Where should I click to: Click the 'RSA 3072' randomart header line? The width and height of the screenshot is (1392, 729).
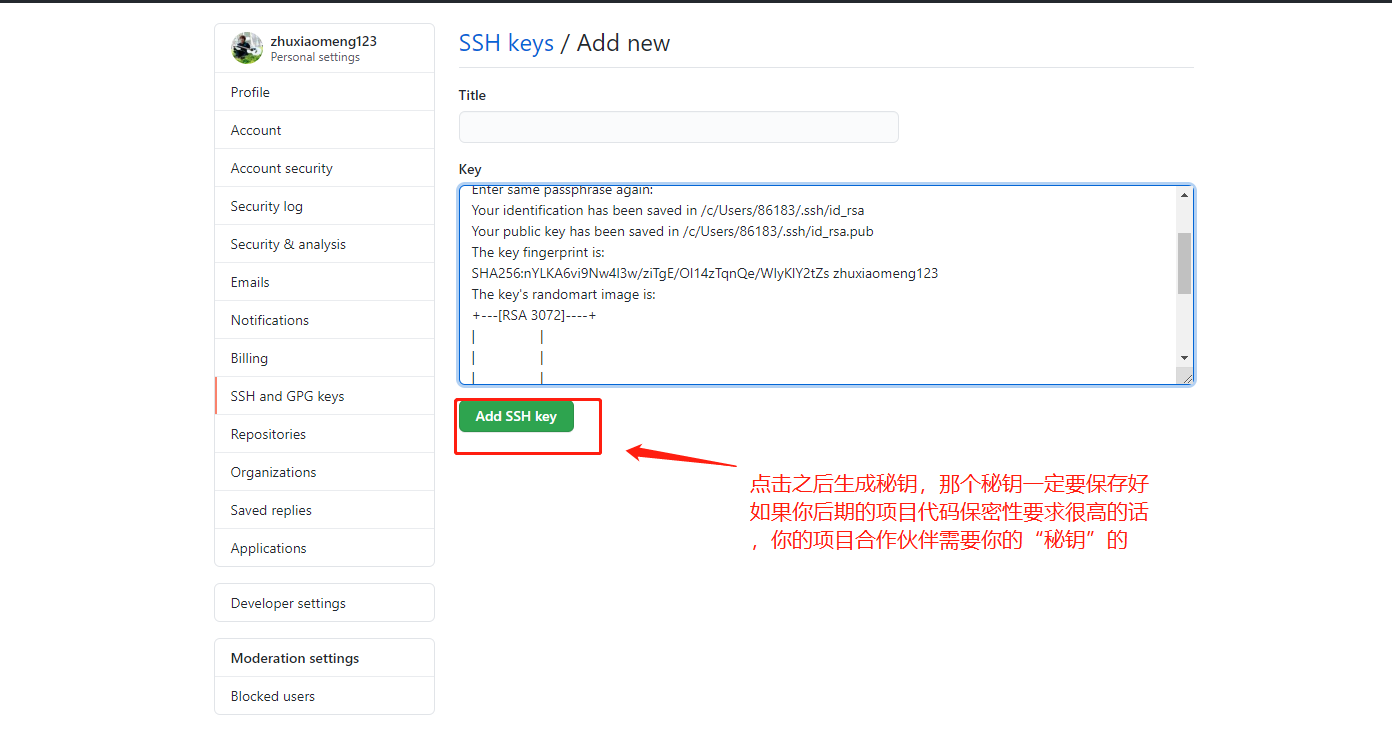tap(534, 316)
